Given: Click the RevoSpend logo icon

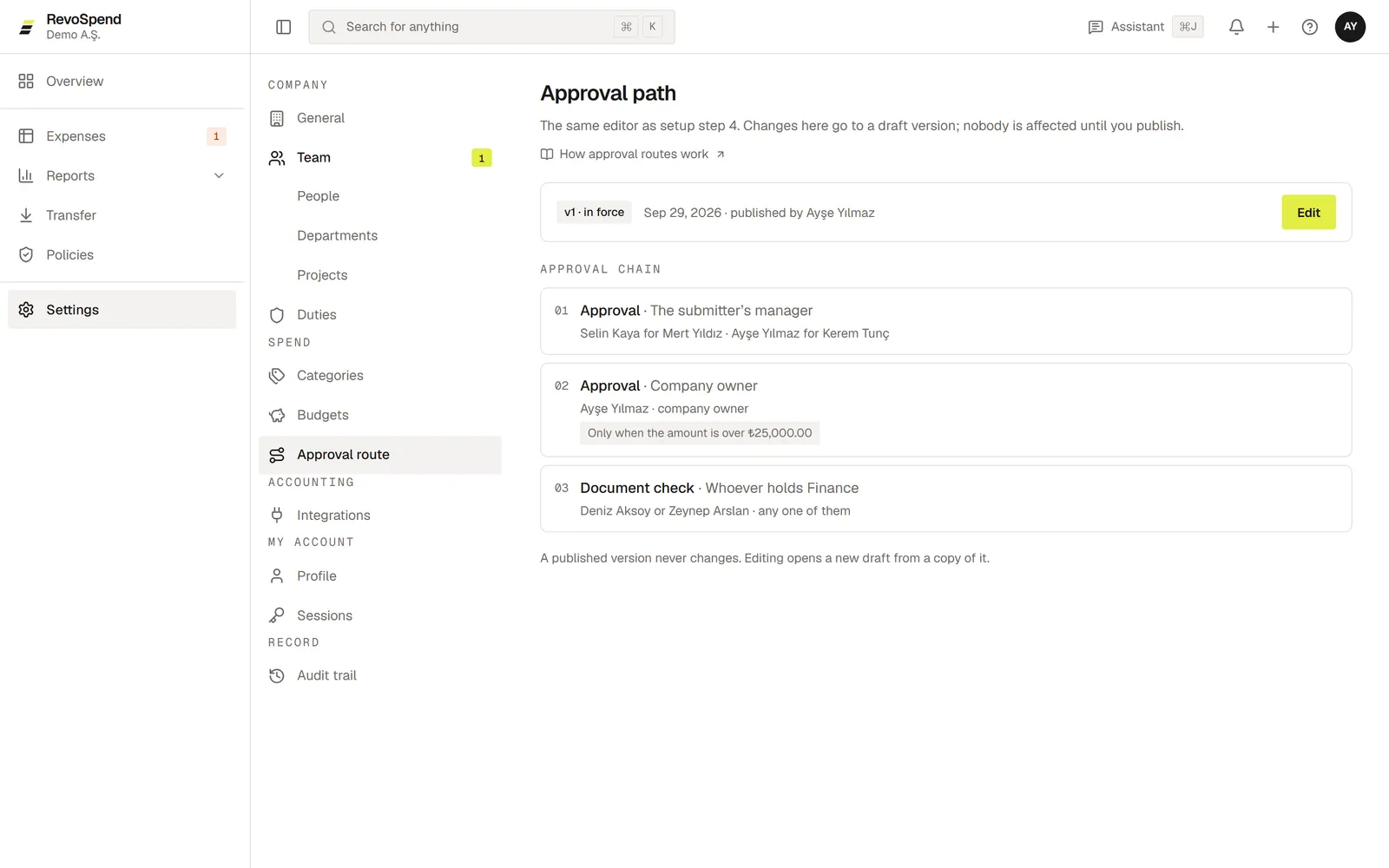Looking at the screenshot, I should [x=27, y=27].
